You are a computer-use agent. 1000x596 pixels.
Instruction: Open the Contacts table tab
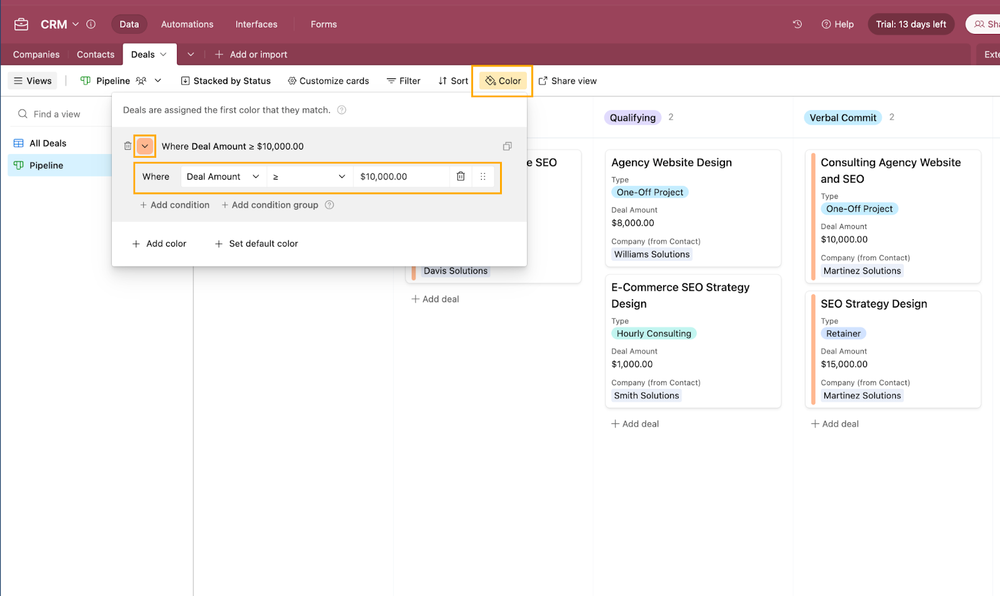(x=95, y=55)
